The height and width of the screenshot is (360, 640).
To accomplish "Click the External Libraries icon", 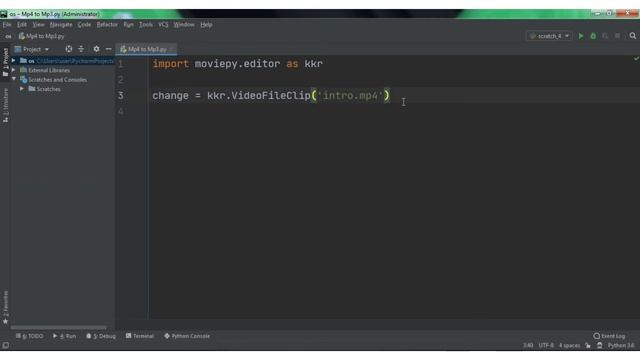I will click(24, 70).
